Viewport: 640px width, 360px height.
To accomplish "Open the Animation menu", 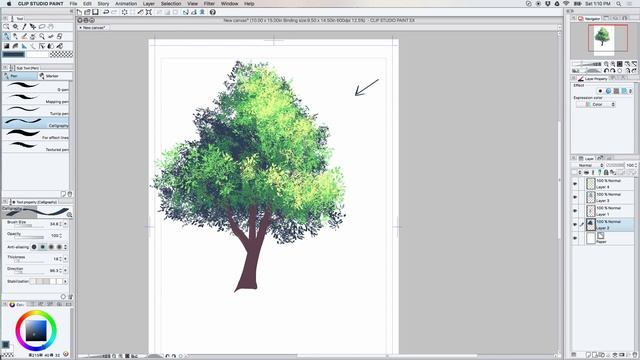I will (x=126, y=4).
